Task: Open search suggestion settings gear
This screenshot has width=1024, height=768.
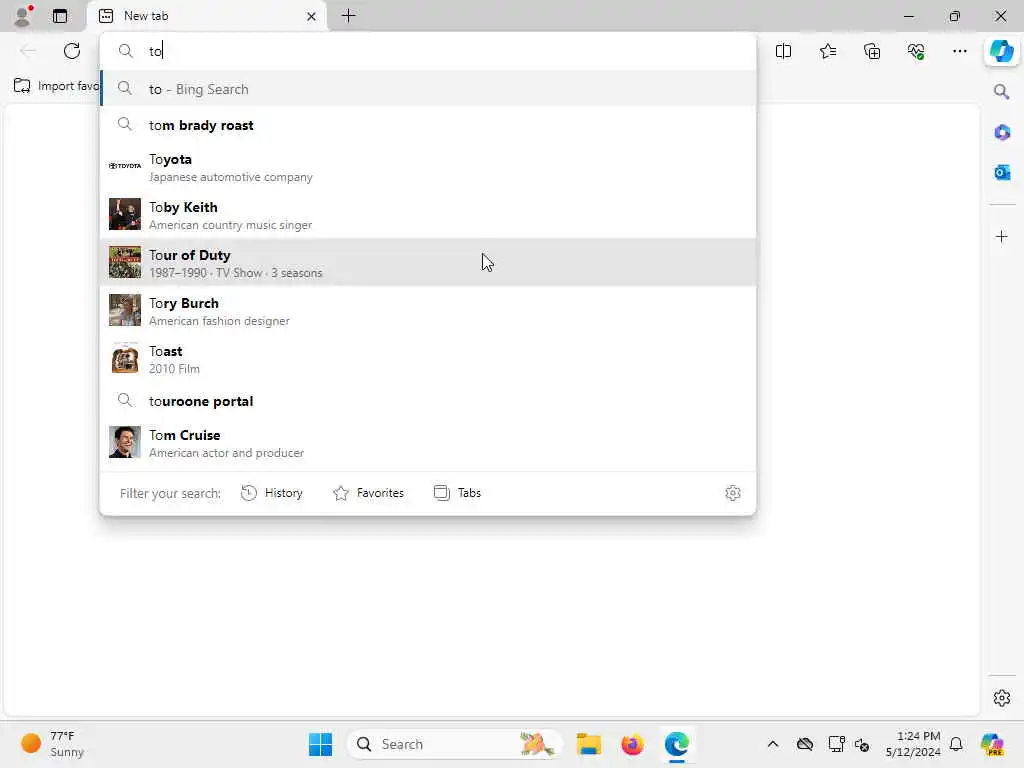Action: point(733,493)
